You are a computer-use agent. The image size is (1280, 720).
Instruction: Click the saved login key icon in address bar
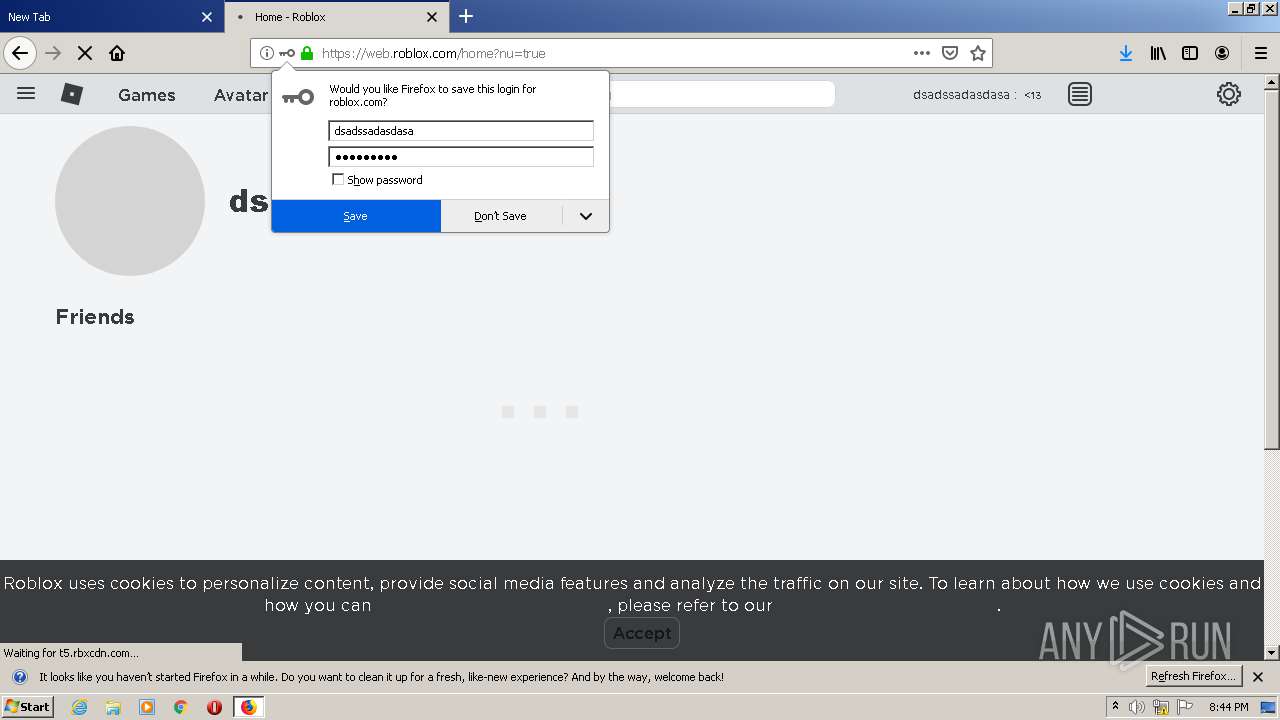click(287, 53)
